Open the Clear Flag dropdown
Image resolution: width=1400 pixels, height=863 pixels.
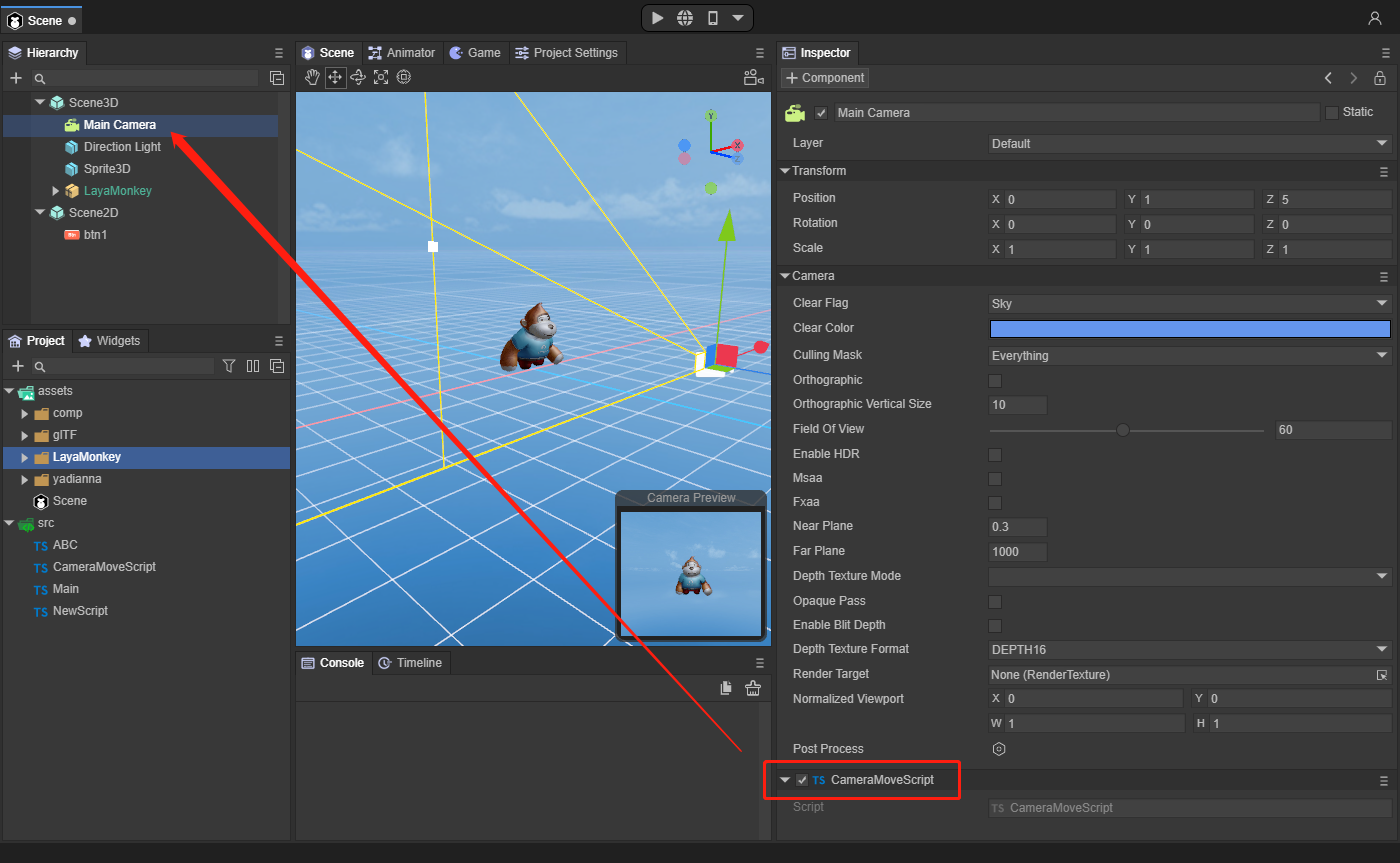pos(1189,303)
